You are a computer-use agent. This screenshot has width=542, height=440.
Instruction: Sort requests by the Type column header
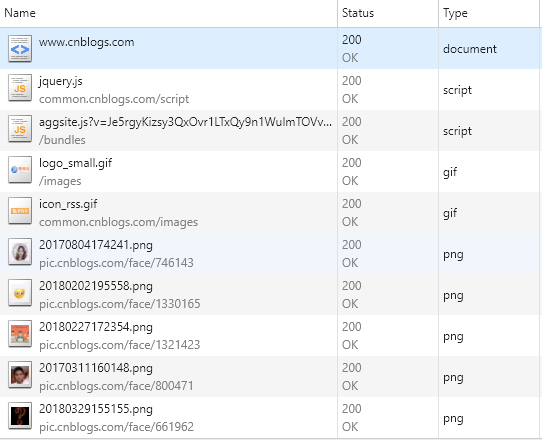coord(489,13)
